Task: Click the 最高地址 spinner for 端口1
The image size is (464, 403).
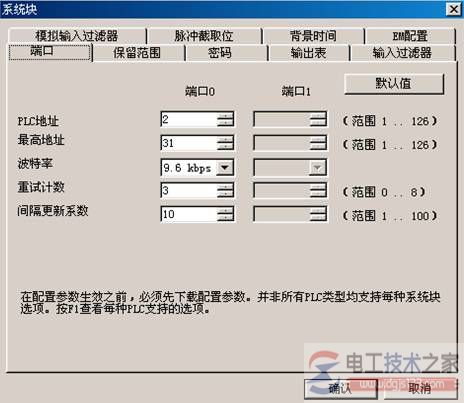Action: tap(318, 143)
